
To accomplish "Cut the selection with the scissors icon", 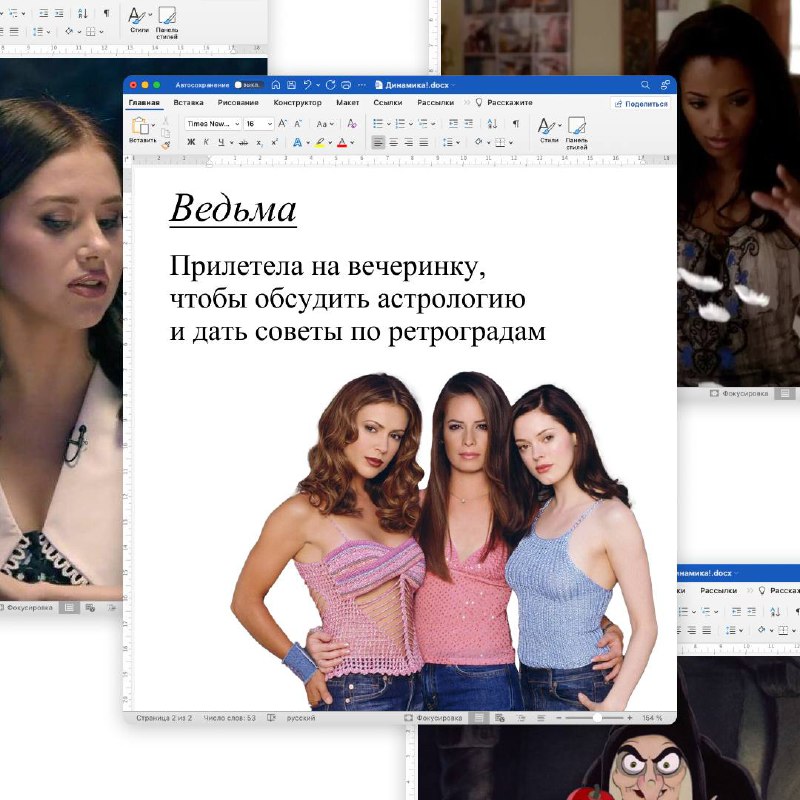I will point(165,121).
